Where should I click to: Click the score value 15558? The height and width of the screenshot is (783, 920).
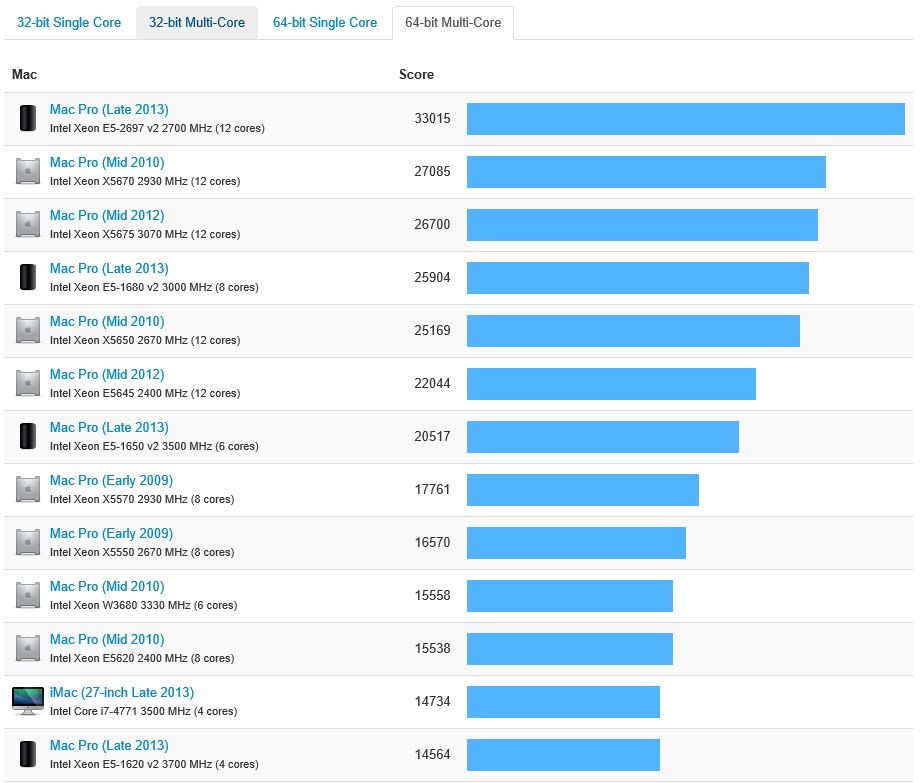pos(432,595)
